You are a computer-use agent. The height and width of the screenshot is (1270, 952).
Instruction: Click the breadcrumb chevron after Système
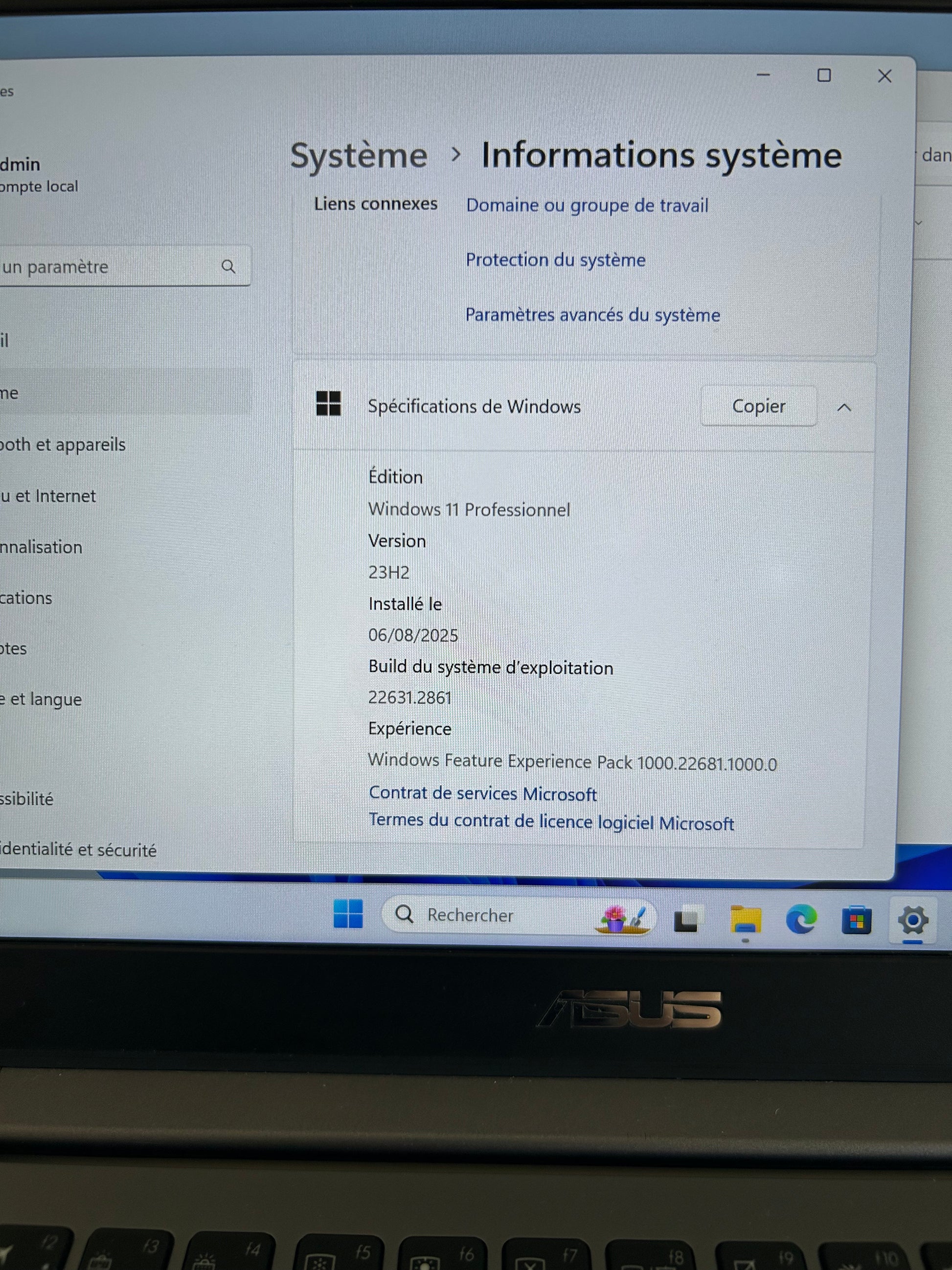(455, 155)
